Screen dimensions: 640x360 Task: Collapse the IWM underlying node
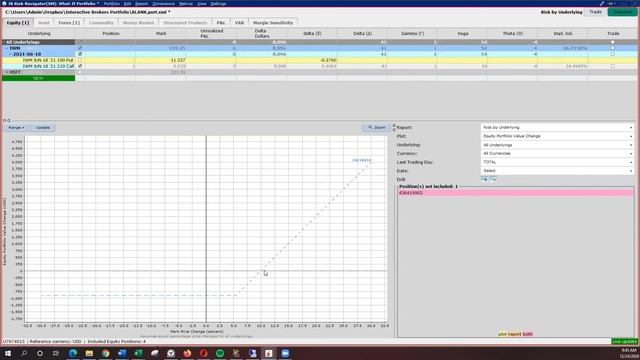[x=7, y=48]
